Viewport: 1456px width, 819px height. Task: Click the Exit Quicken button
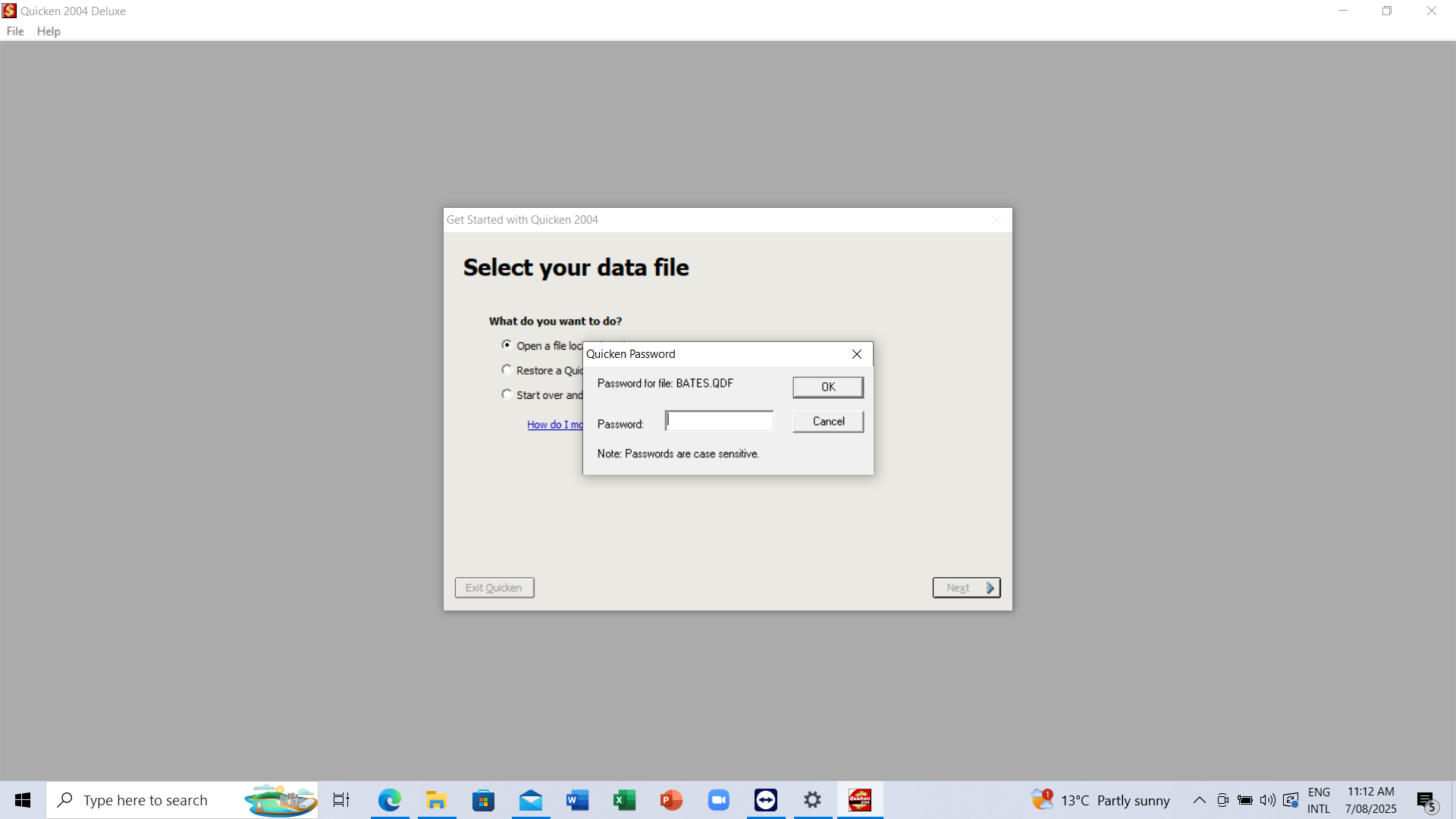[x=494, y=588]
